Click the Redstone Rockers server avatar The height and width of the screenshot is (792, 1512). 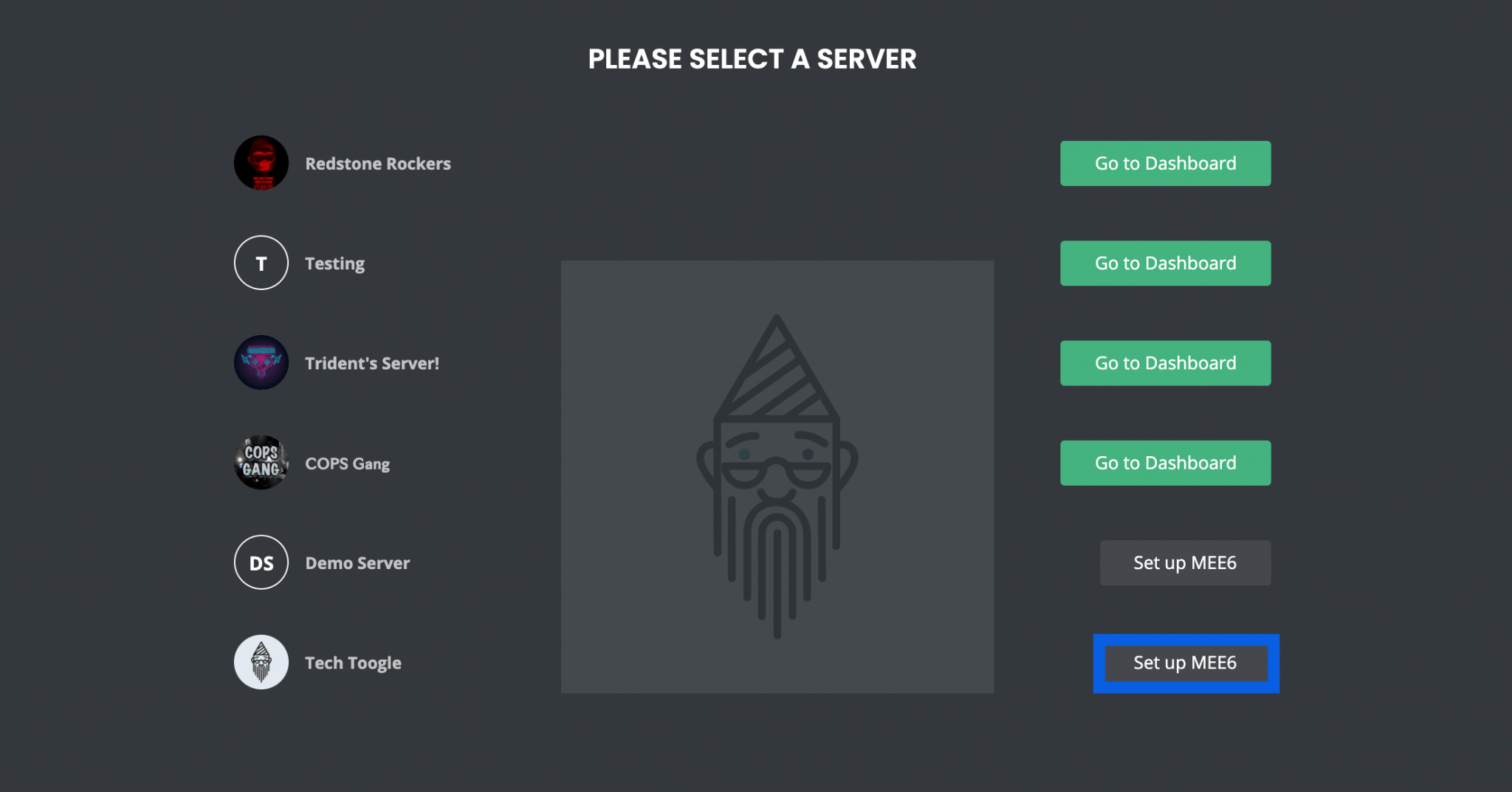pyautogui.click(x=261, y=163)
